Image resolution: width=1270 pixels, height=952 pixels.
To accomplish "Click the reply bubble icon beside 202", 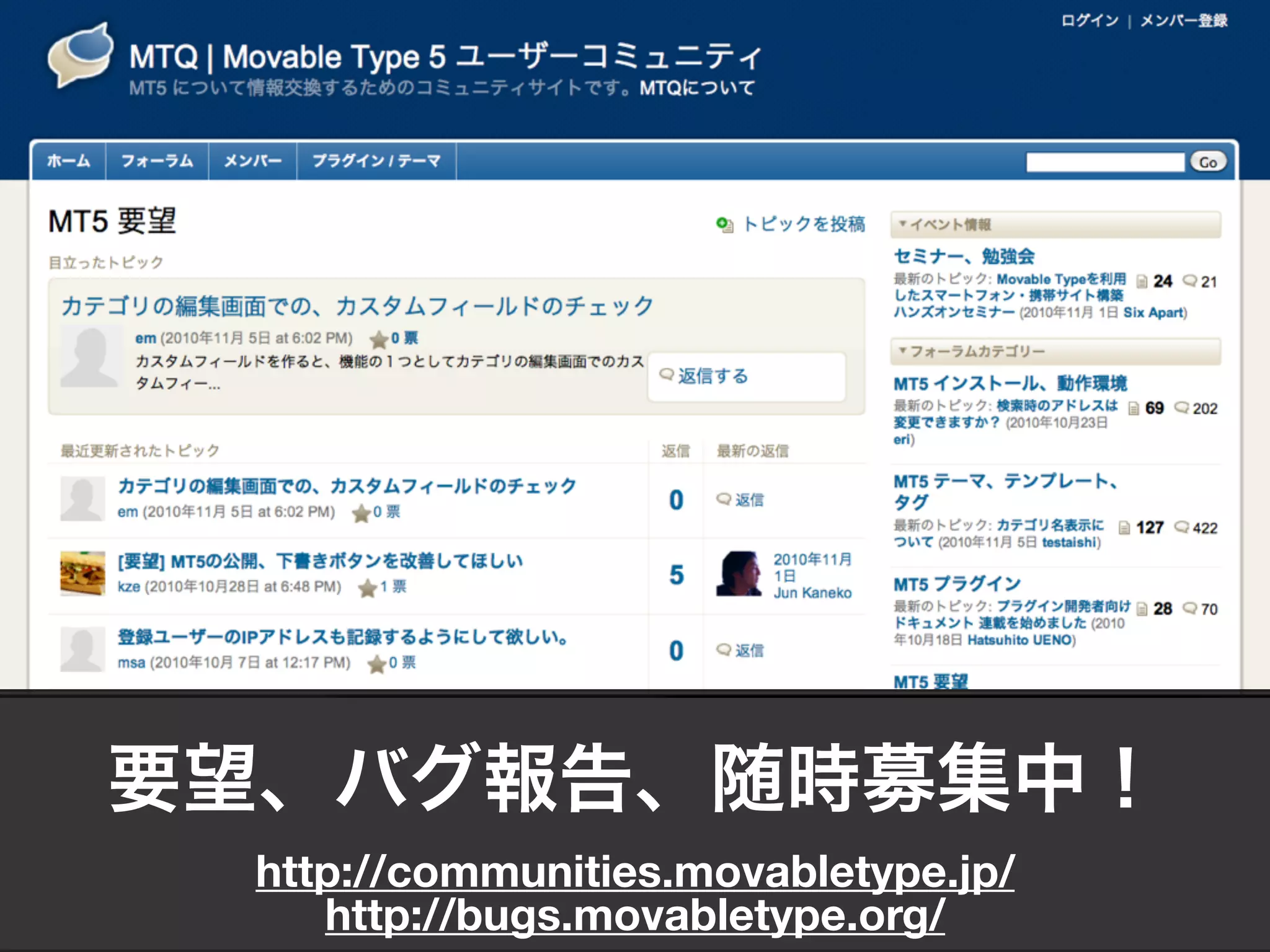I will (x=1182, y=408).
